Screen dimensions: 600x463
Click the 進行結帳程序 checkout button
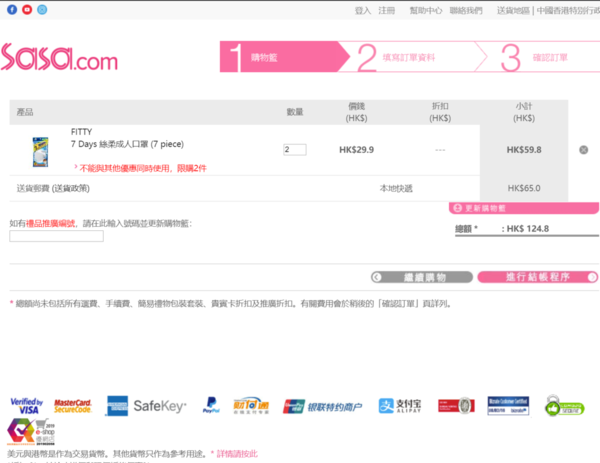[538, 277]
